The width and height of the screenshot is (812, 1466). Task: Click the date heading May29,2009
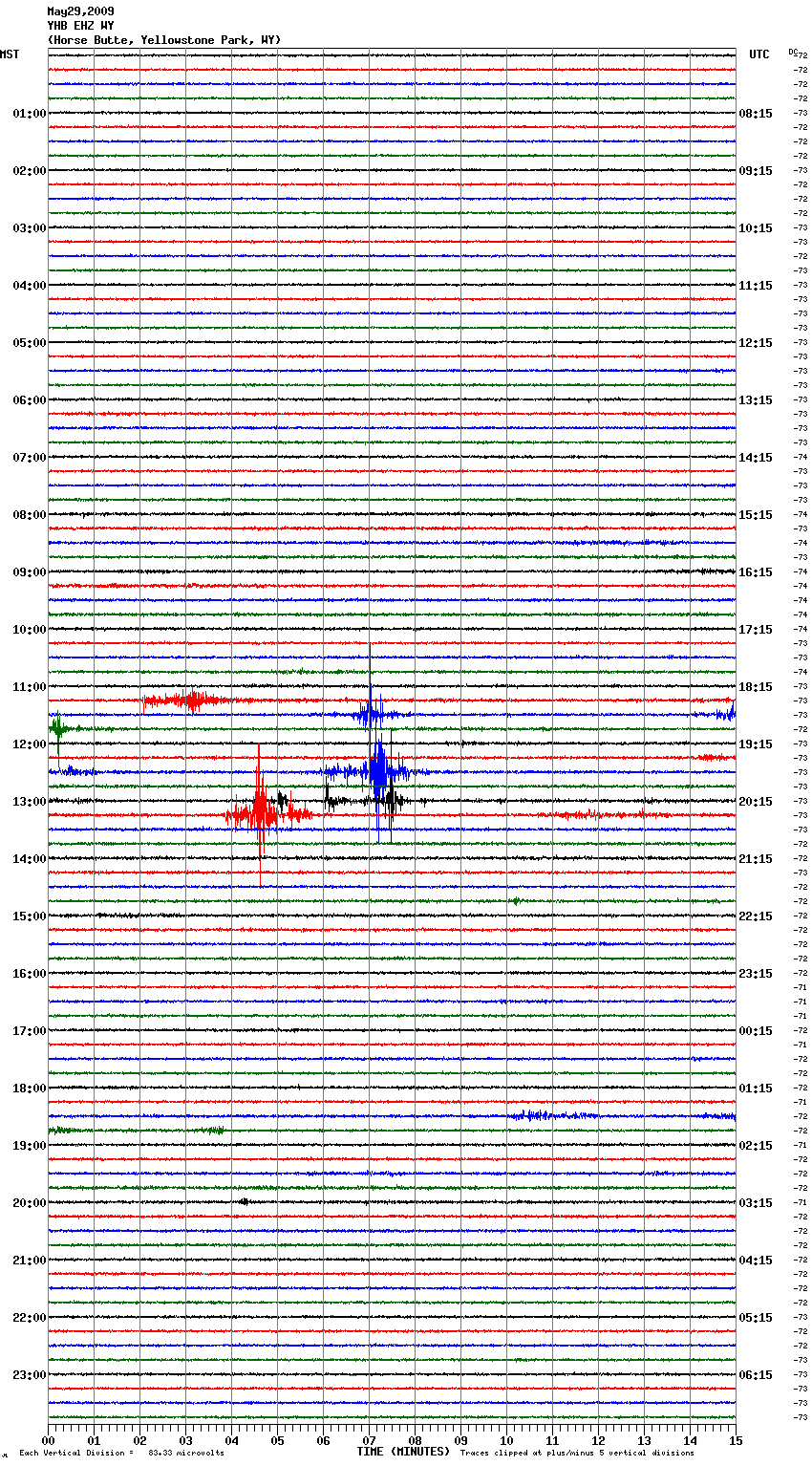[x=80, y=11]
